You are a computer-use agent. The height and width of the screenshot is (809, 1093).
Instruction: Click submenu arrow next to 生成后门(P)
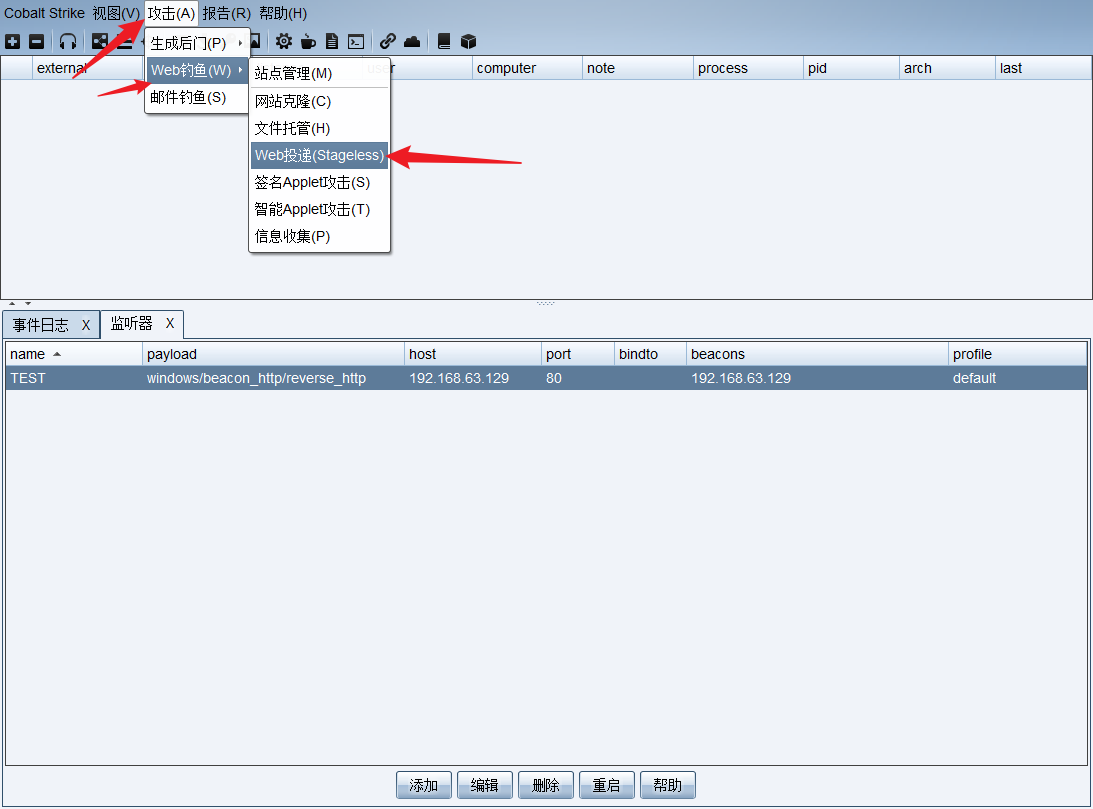point(240,43)
